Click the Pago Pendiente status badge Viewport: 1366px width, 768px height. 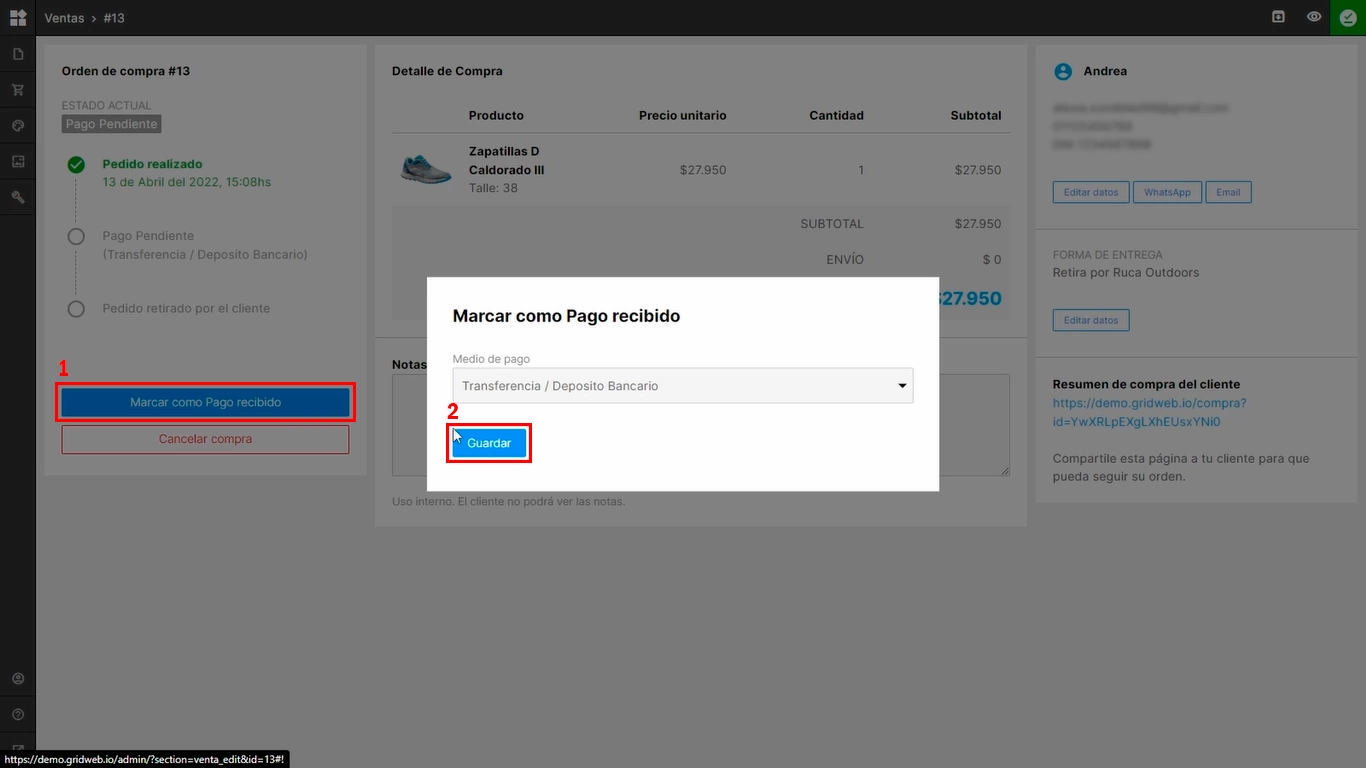click(x=112, y=124)
